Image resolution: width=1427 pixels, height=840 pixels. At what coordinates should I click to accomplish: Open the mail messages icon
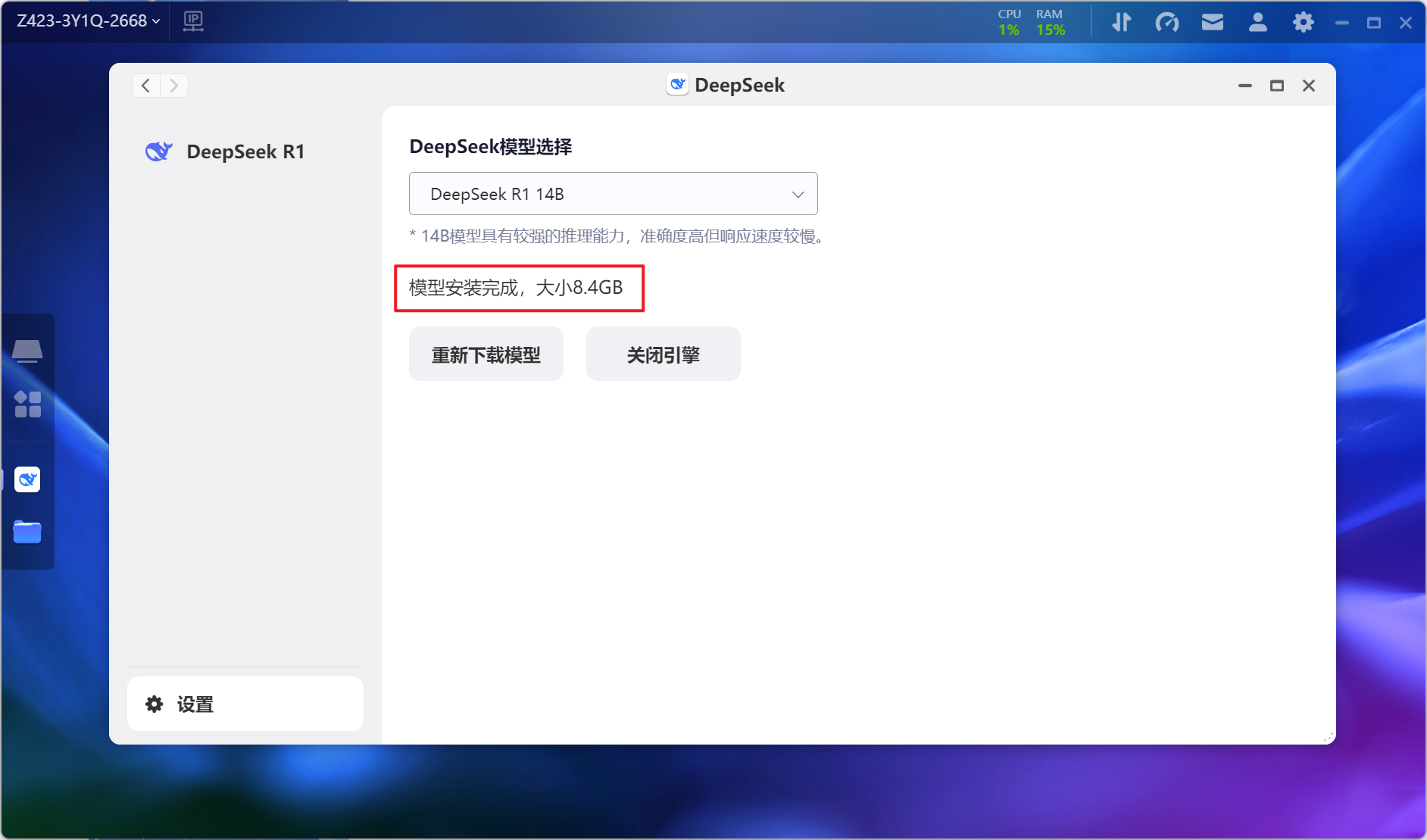(x=1213, y=22)
